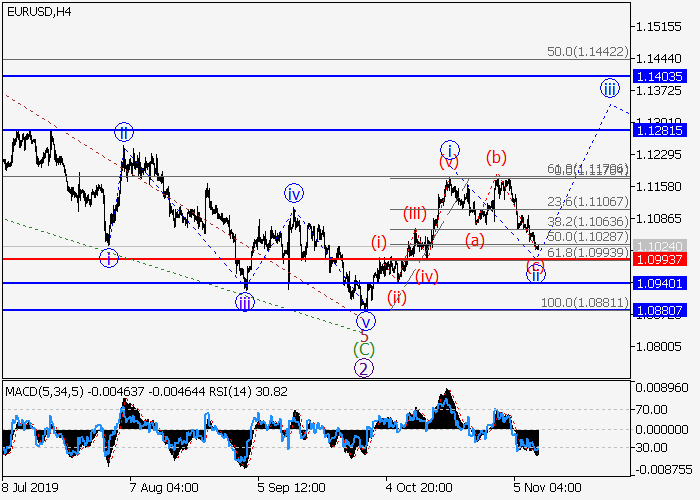Screen dimensions: 700x500
Task: Click the MACD(5,34,5) indicator label
Action: pyautogui.click(x=36, y=387)
